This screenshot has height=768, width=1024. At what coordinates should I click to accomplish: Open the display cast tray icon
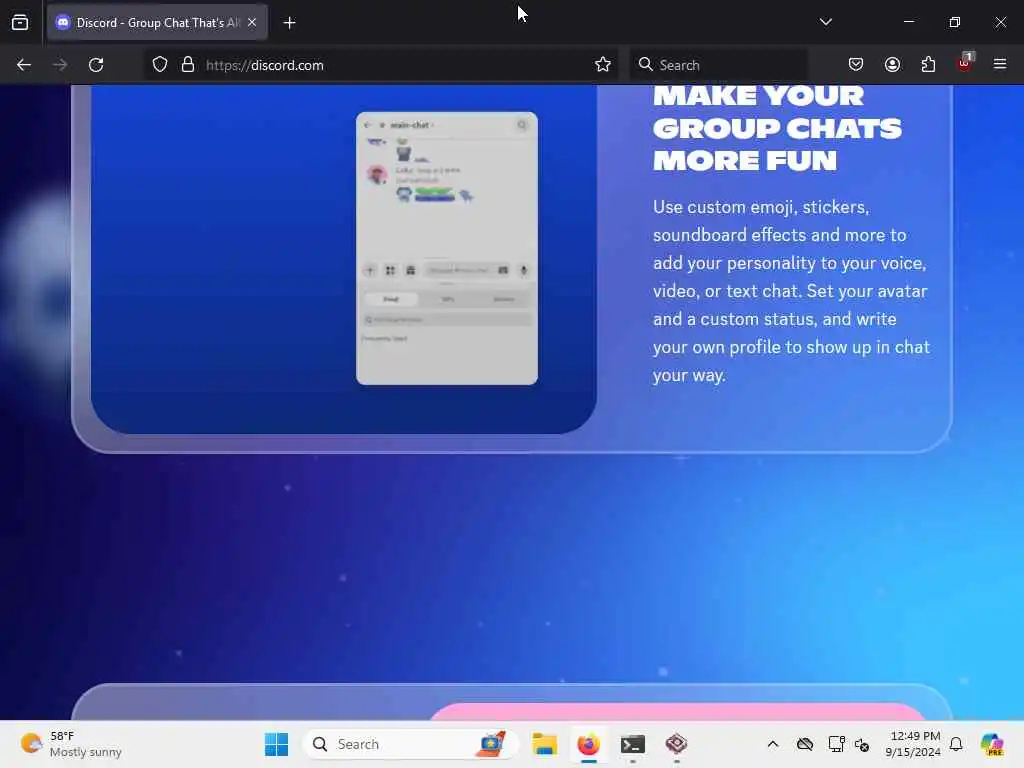(x=836, y=744)
